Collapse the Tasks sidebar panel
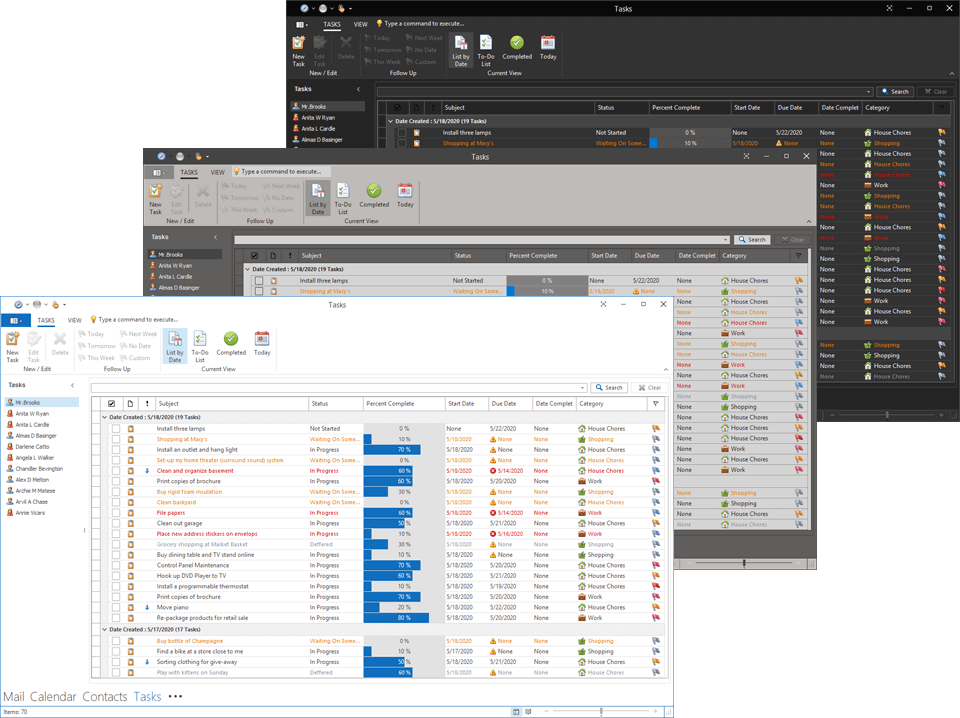Image resolution: width=960 pixels, height=718 pixels. point(70,385)
